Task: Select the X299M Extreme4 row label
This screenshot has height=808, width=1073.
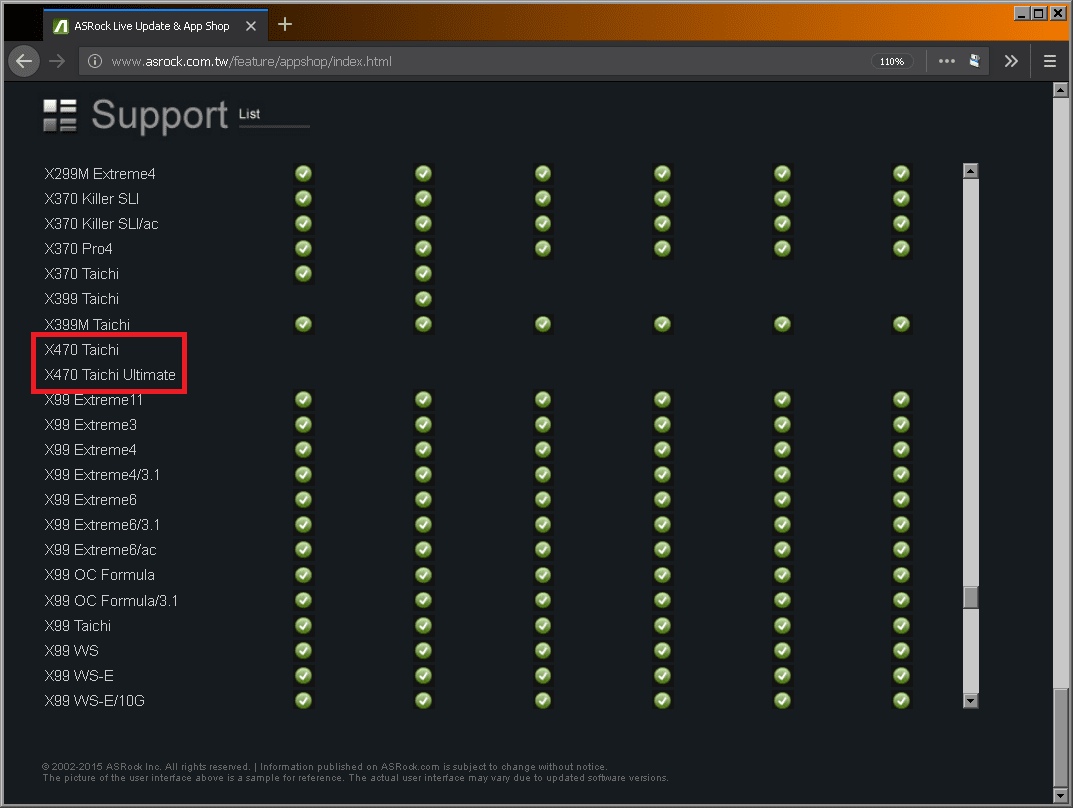Action: tap(100, 174)
